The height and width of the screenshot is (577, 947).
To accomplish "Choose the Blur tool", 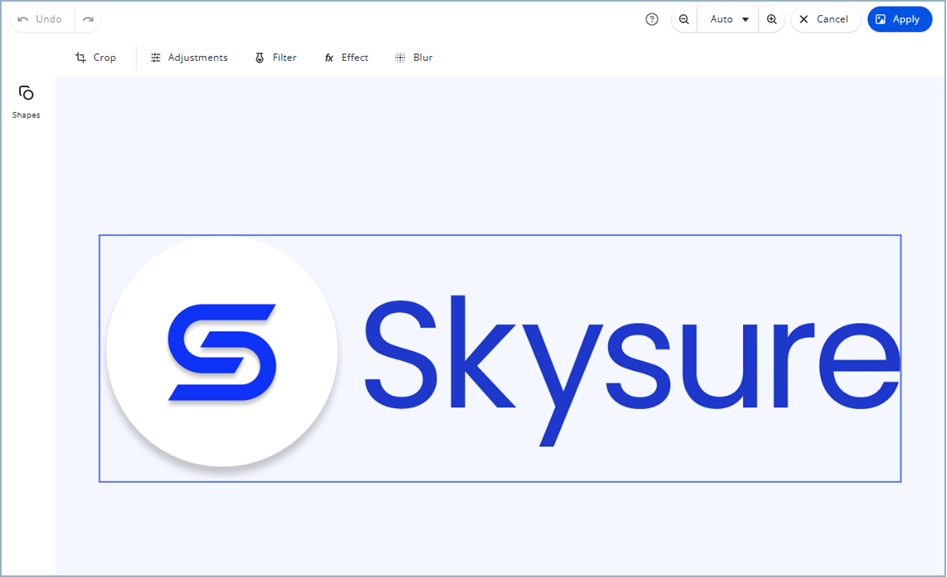I will coord(414,57).
